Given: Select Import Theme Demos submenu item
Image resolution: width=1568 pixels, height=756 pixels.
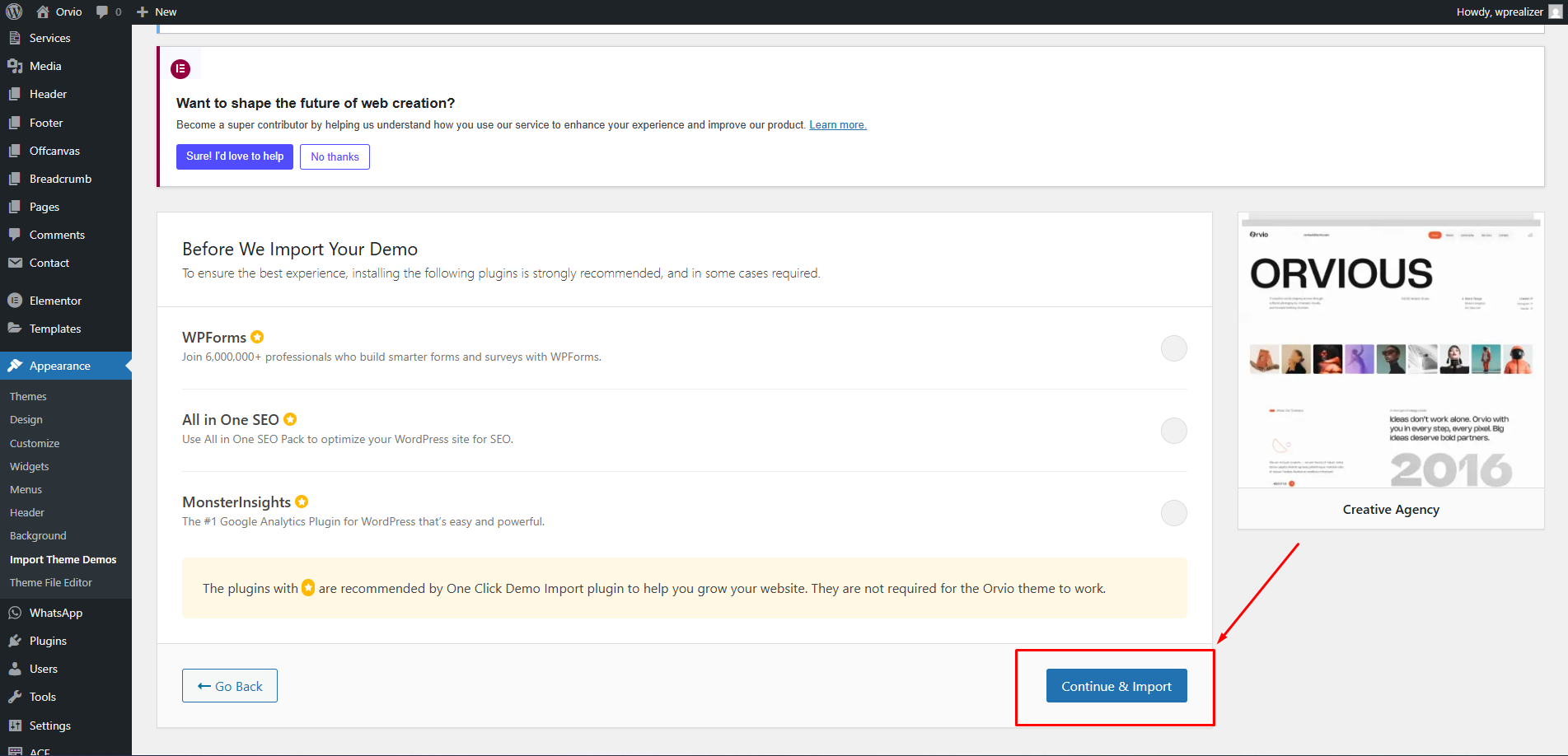Looking at the screenshot, I should click(63, 559).
